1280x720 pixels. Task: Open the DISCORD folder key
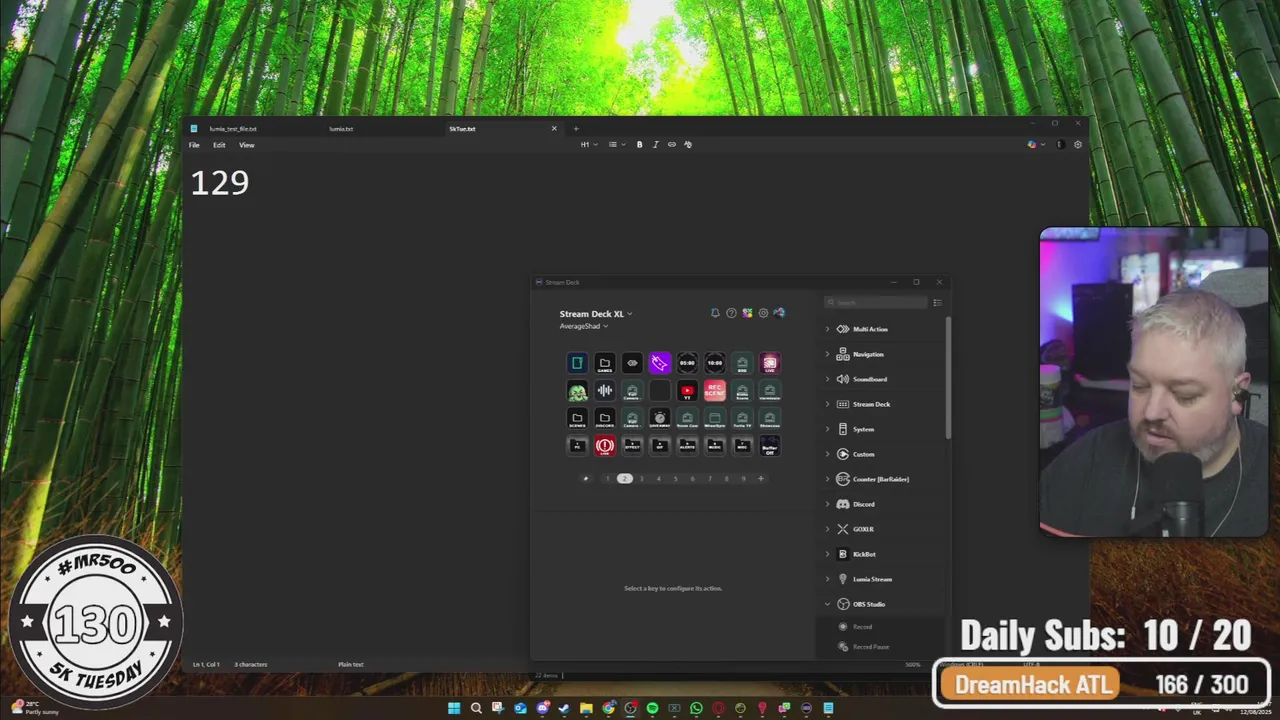[604, 418]
